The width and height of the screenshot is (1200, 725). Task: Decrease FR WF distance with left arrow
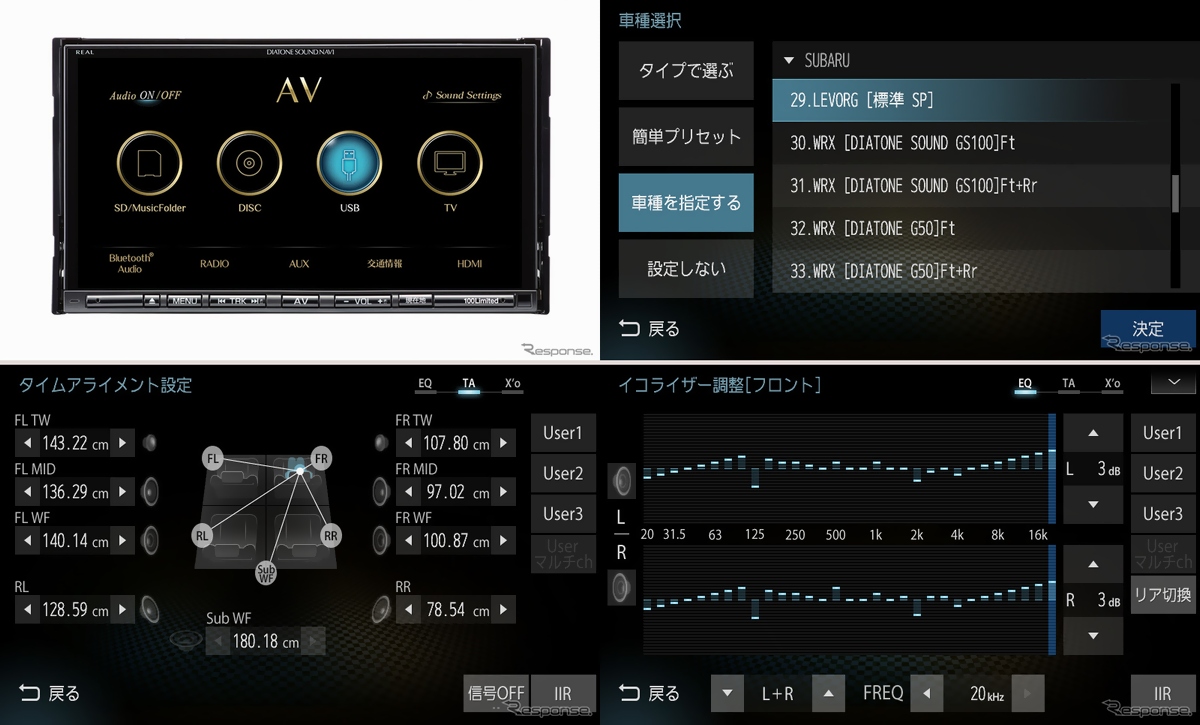tap(408, 540)
